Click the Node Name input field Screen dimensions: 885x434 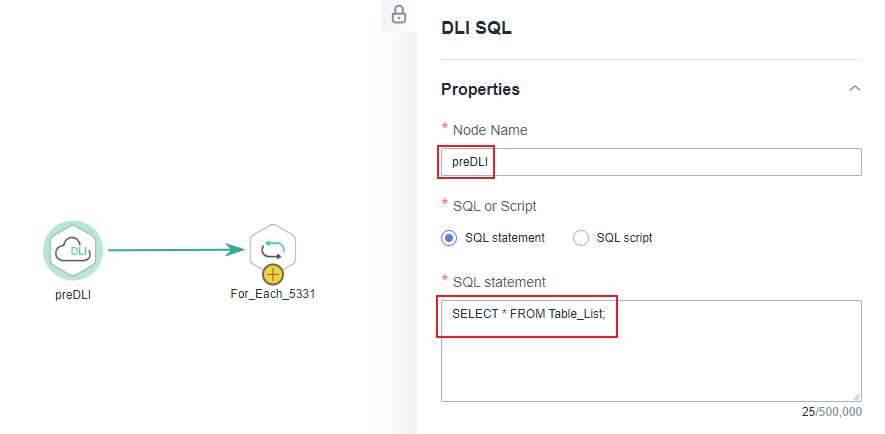(x=651, y=162)
